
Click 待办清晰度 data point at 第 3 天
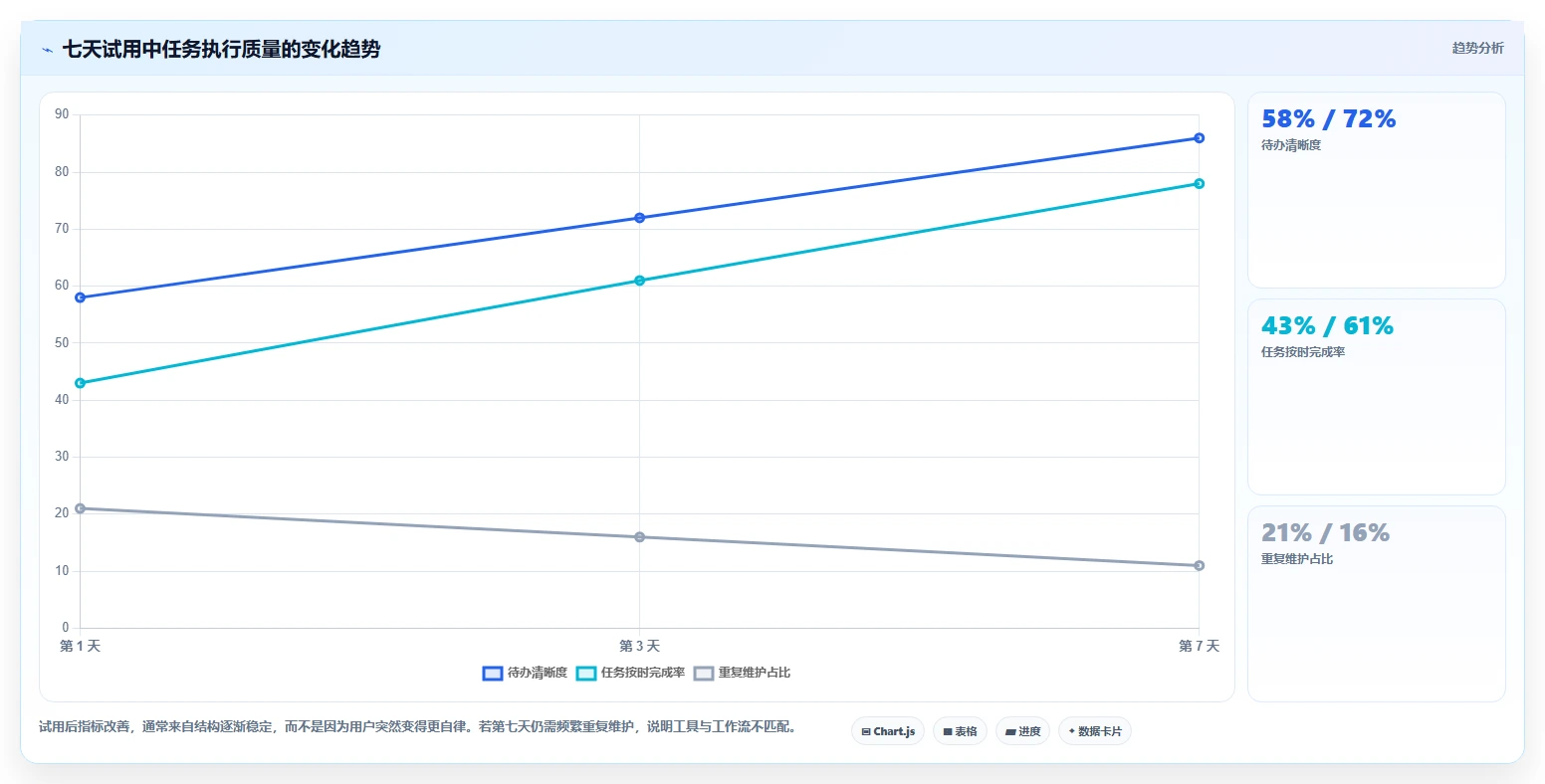pos(640,218)
